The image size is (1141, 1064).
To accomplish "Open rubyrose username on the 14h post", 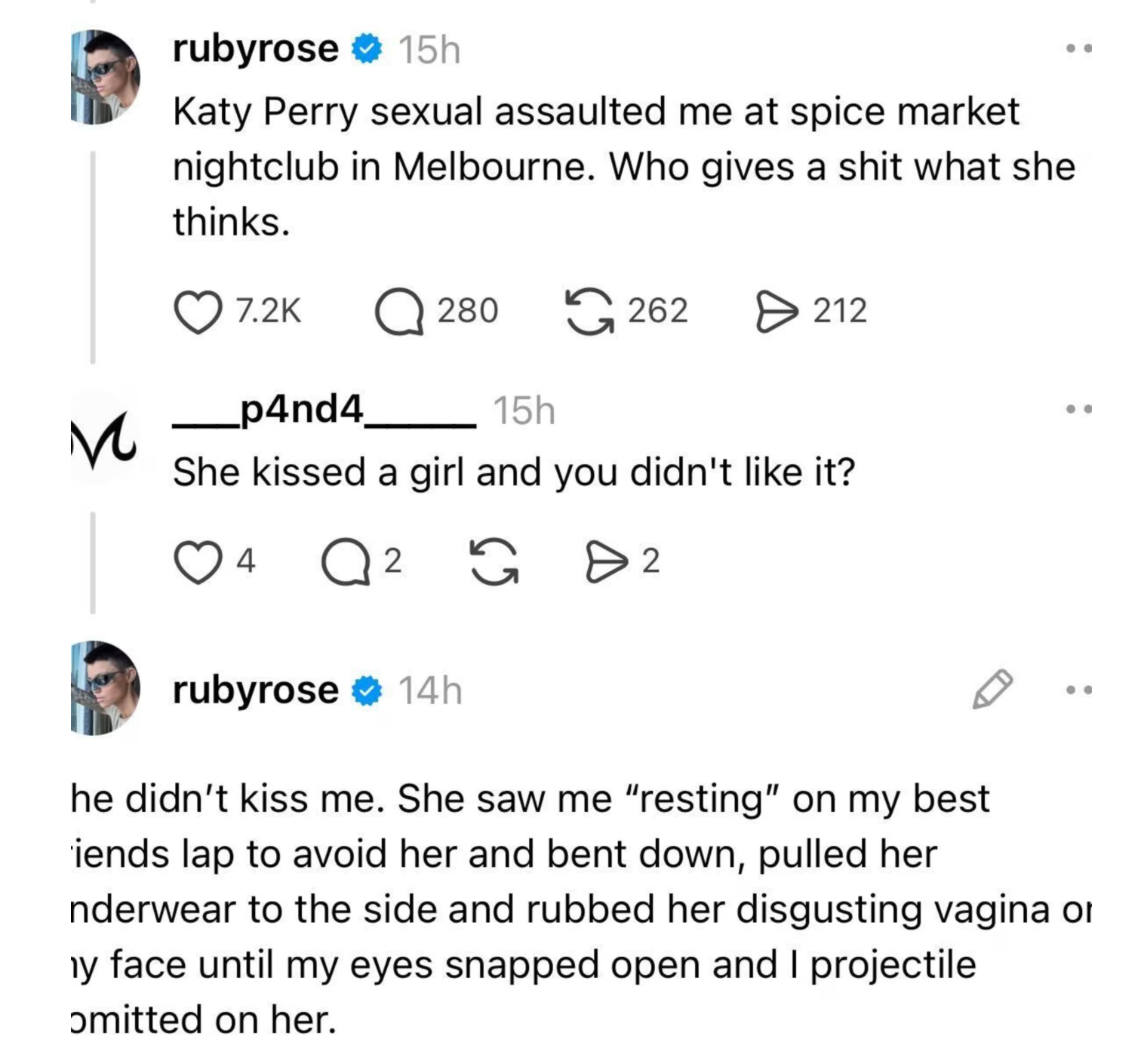I will (255, 690).
